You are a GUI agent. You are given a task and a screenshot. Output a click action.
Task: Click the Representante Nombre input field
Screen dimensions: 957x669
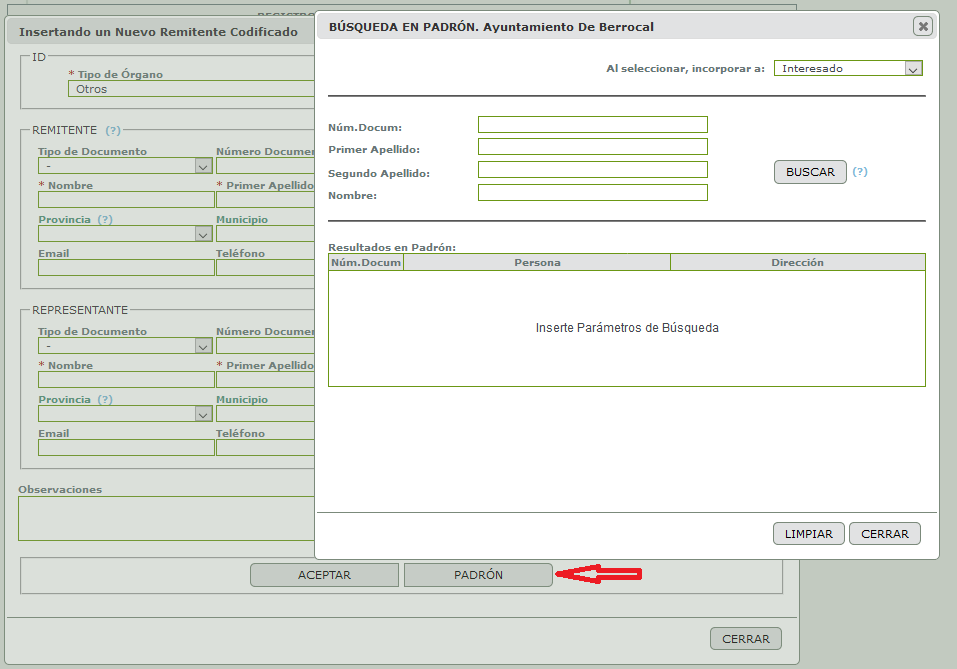126,380
